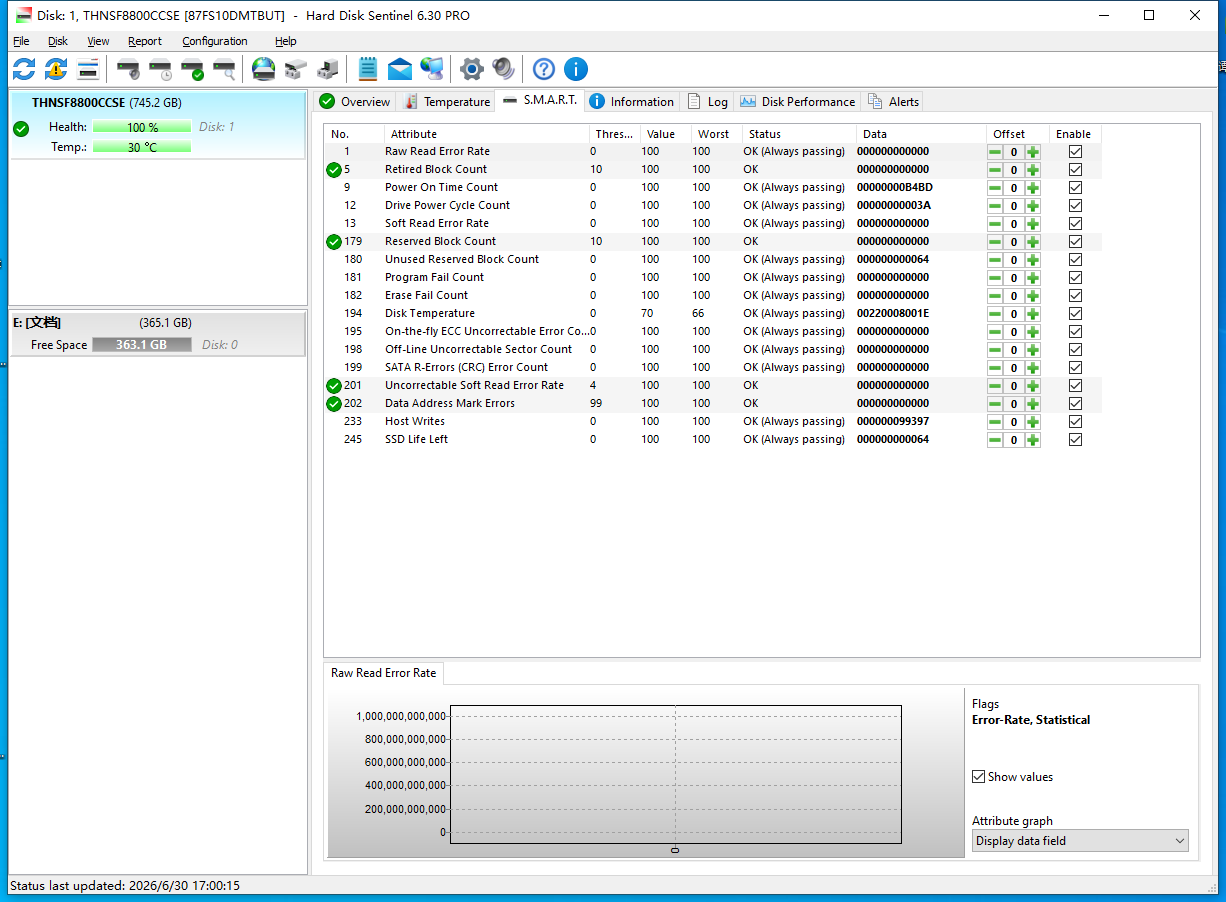
Task: Sort by the Attribute column header
Action: point(487,134)
